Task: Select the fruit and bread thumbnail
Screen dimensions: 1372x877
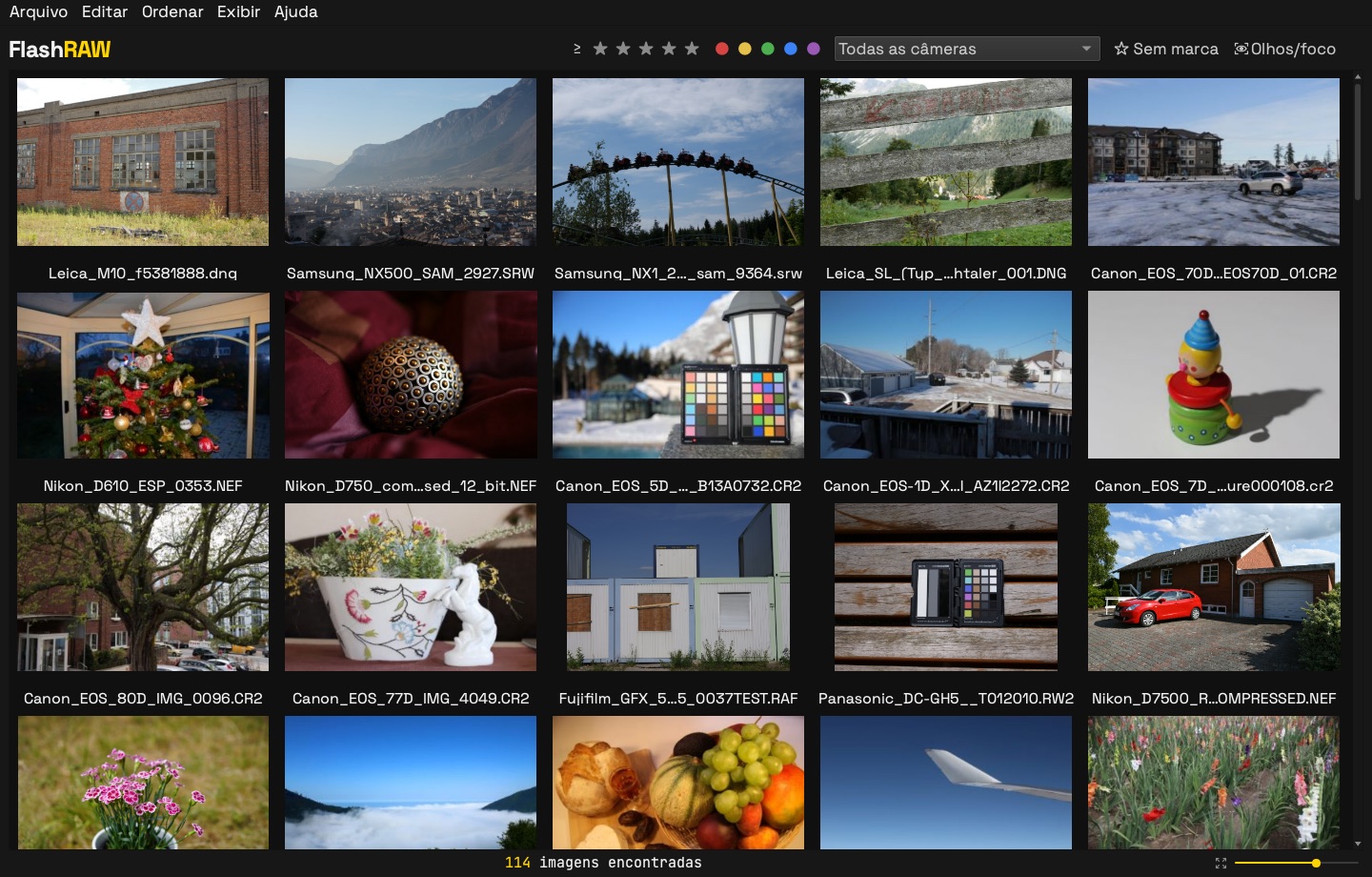Action: click(x=678, y=783)
